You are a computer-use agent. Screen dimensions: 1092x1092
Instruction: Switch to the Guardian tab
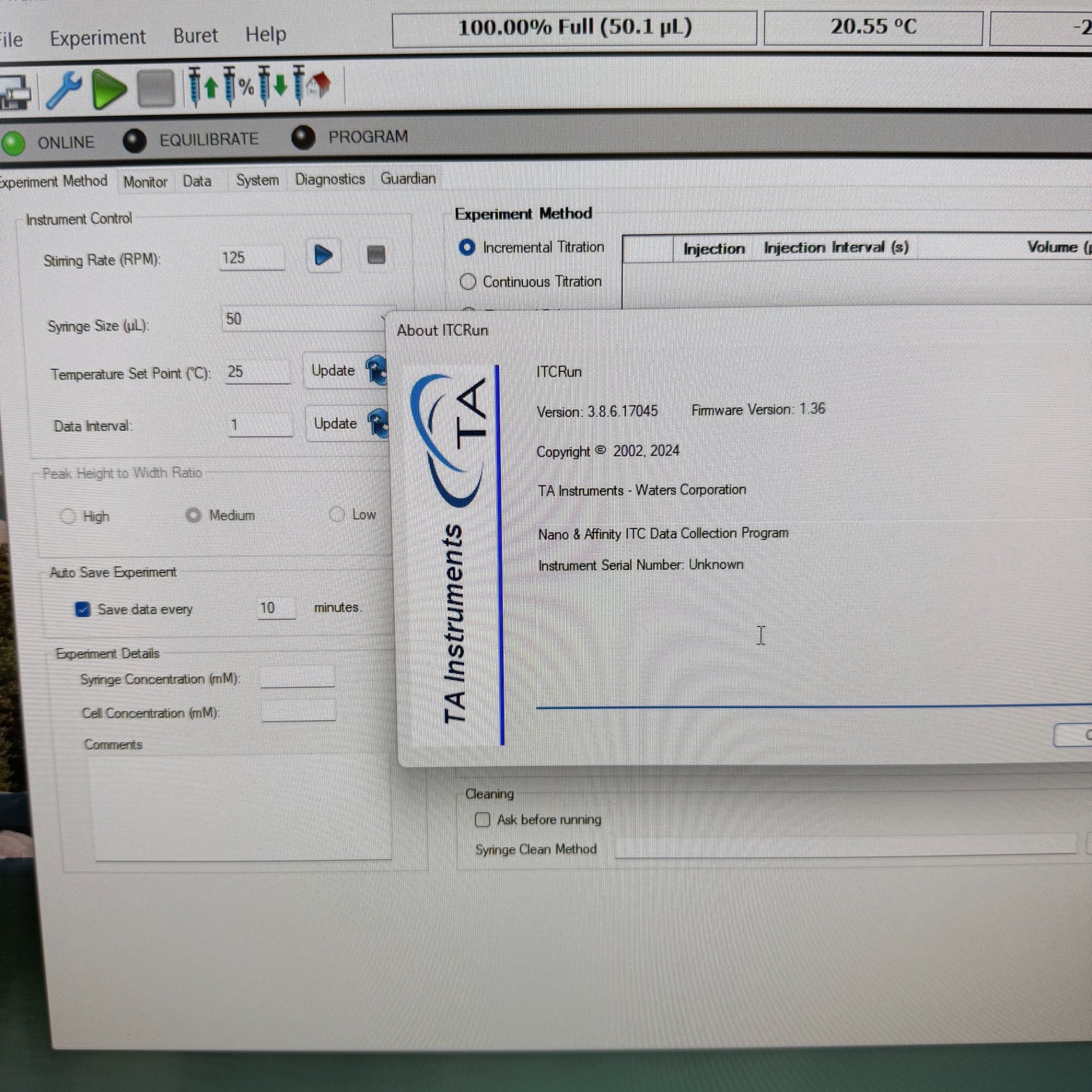[408, 178]
